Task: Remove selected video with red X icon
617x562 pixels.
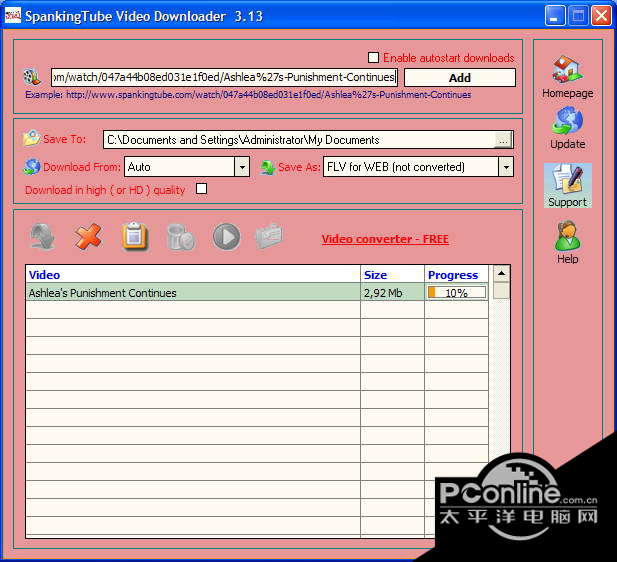Action: pyautogui.click(x=89, y=236)
